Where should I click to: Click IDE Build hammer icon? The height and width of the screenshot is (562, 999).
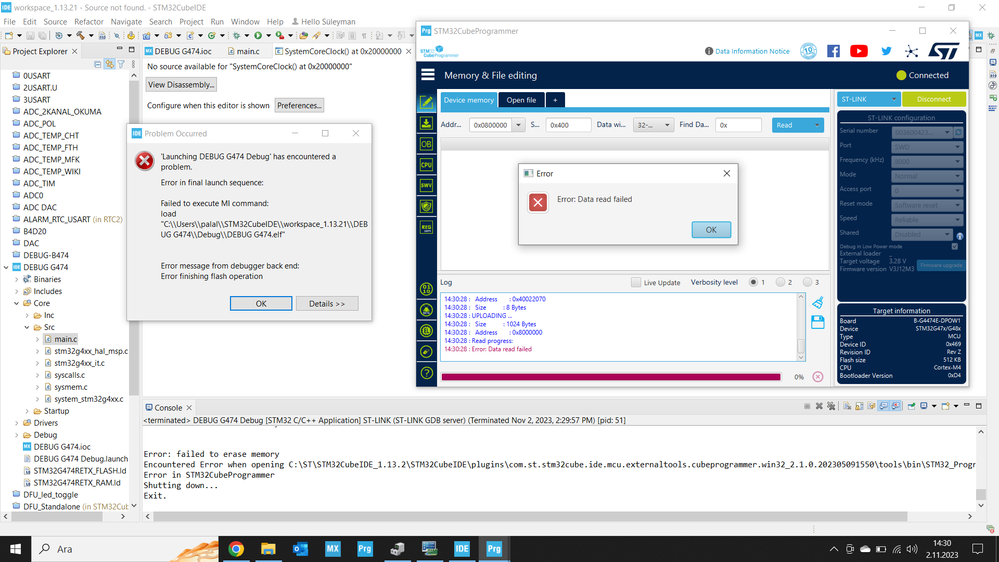pos(81,36)
